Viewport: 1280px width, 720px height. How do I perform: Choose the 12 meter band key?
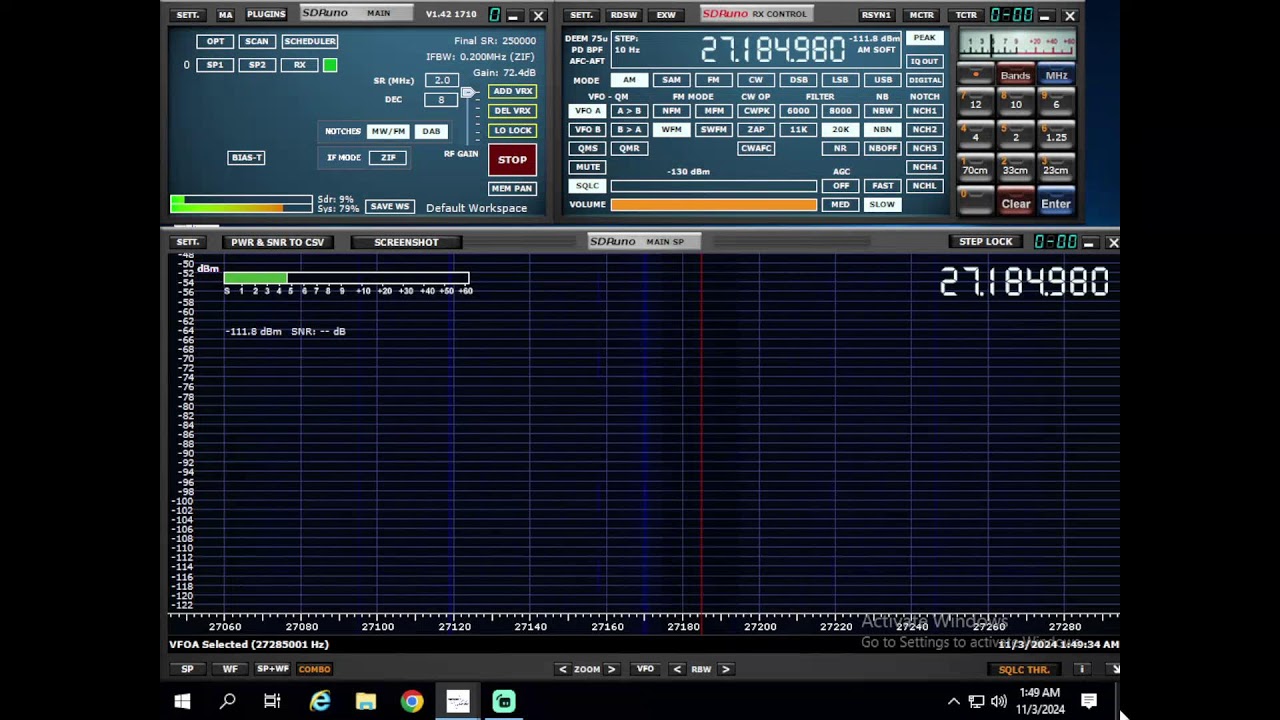(x=975, y=103)
